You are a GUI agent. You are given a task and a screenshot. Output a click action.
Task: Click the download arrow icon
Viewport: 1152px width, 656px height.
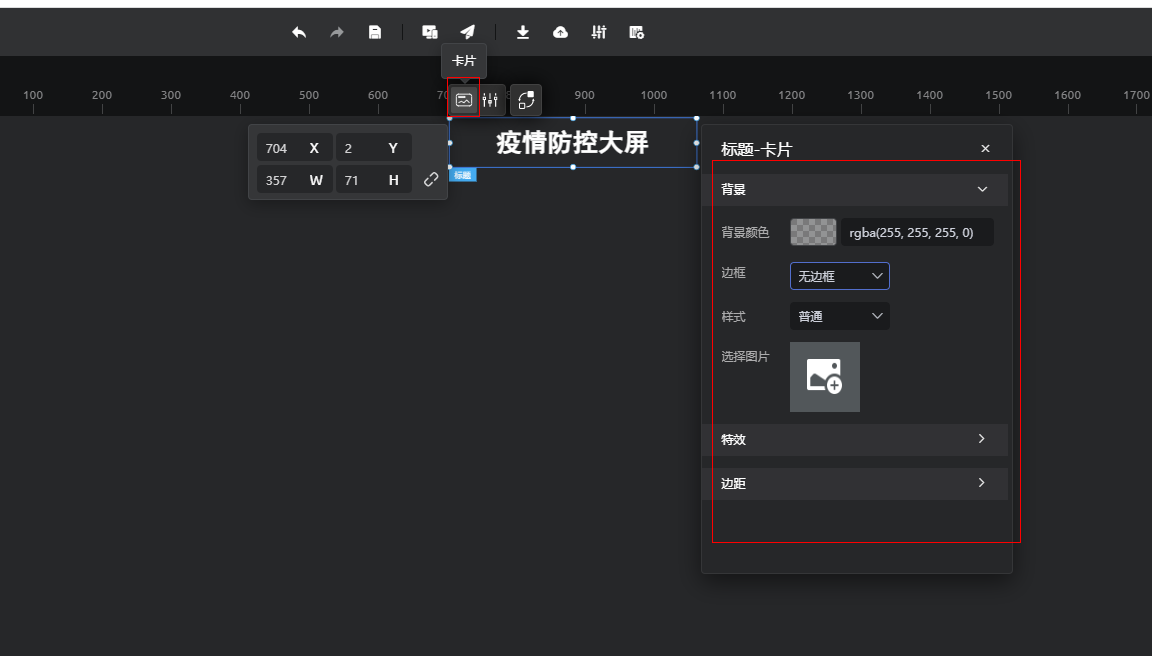point(522,32)
